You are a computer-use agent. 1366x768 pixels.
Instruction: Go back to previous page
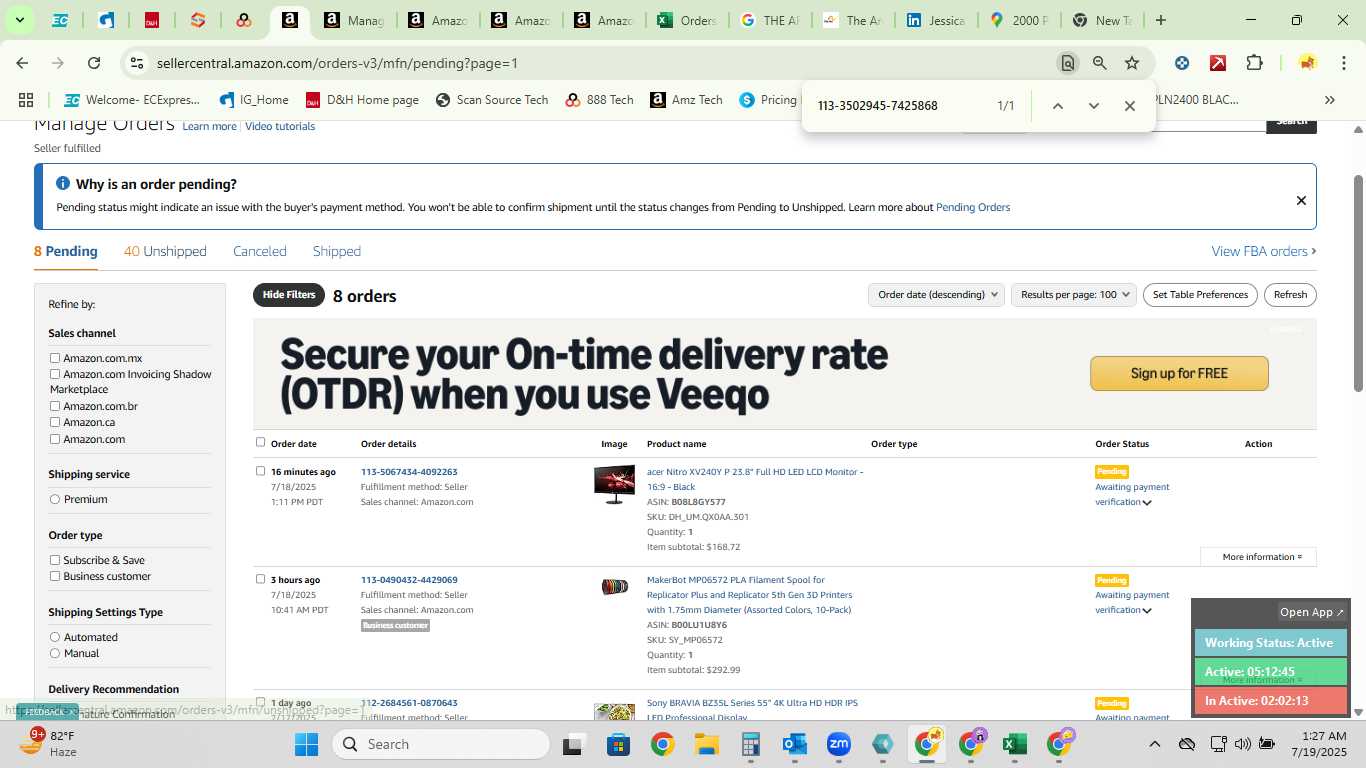(x=22, y=63)
